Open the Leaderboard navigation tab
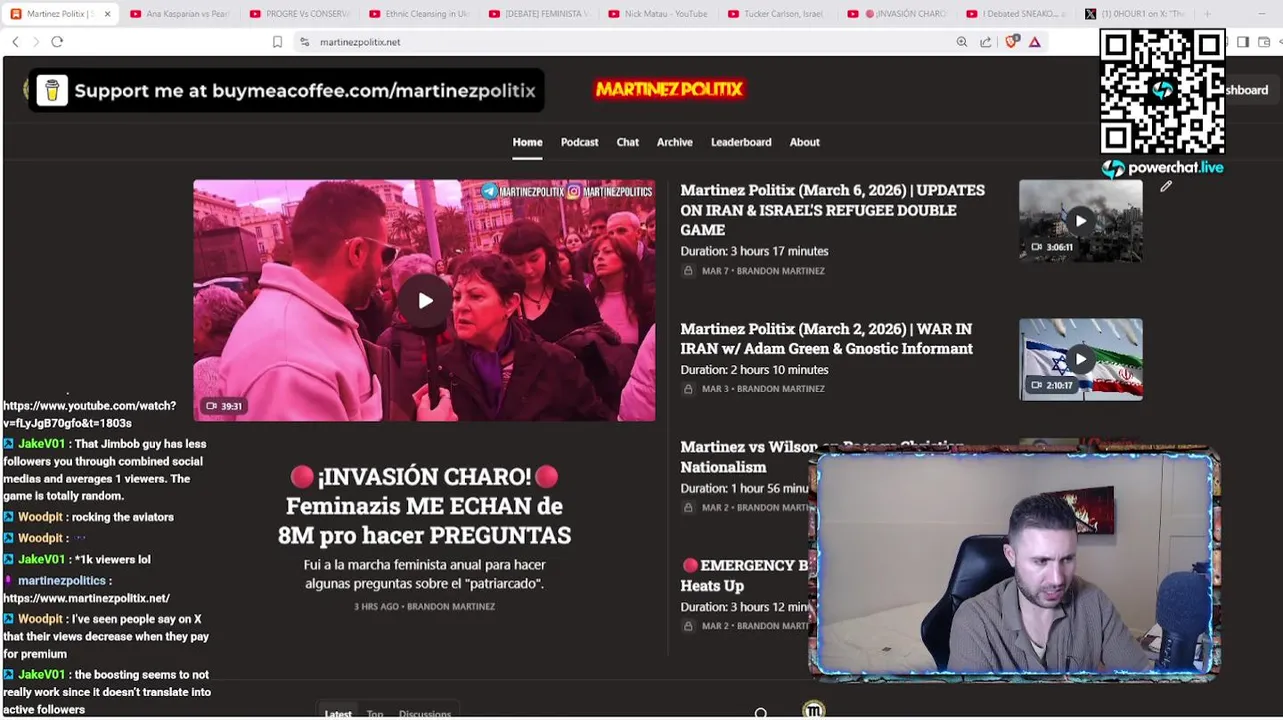The height and width of the screenshot is (720, 1283). tap(741, 142)
